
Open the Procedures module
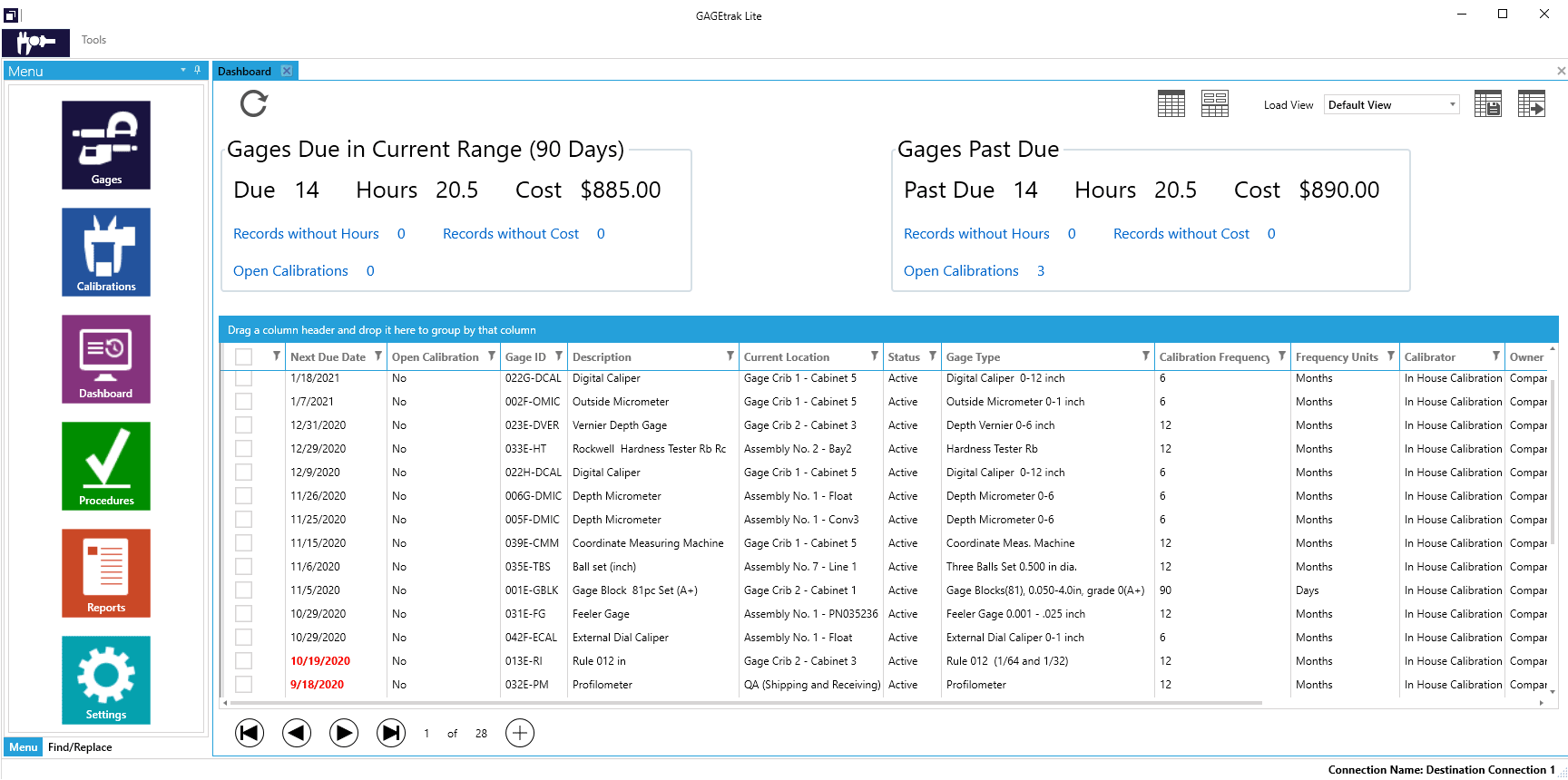(x=106, y=466)
